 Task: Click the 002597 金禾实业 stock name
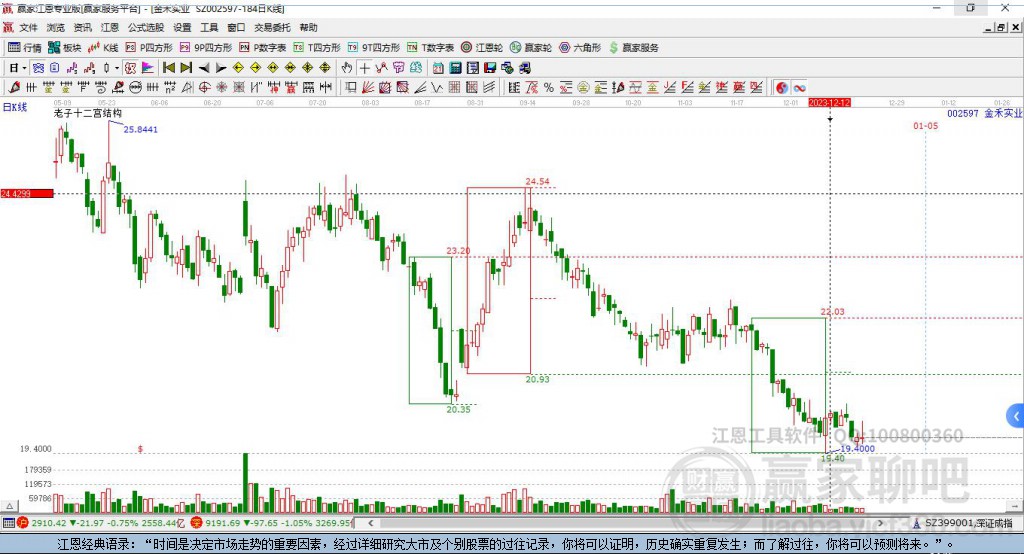pyautogui.click(x=985, y=113)
